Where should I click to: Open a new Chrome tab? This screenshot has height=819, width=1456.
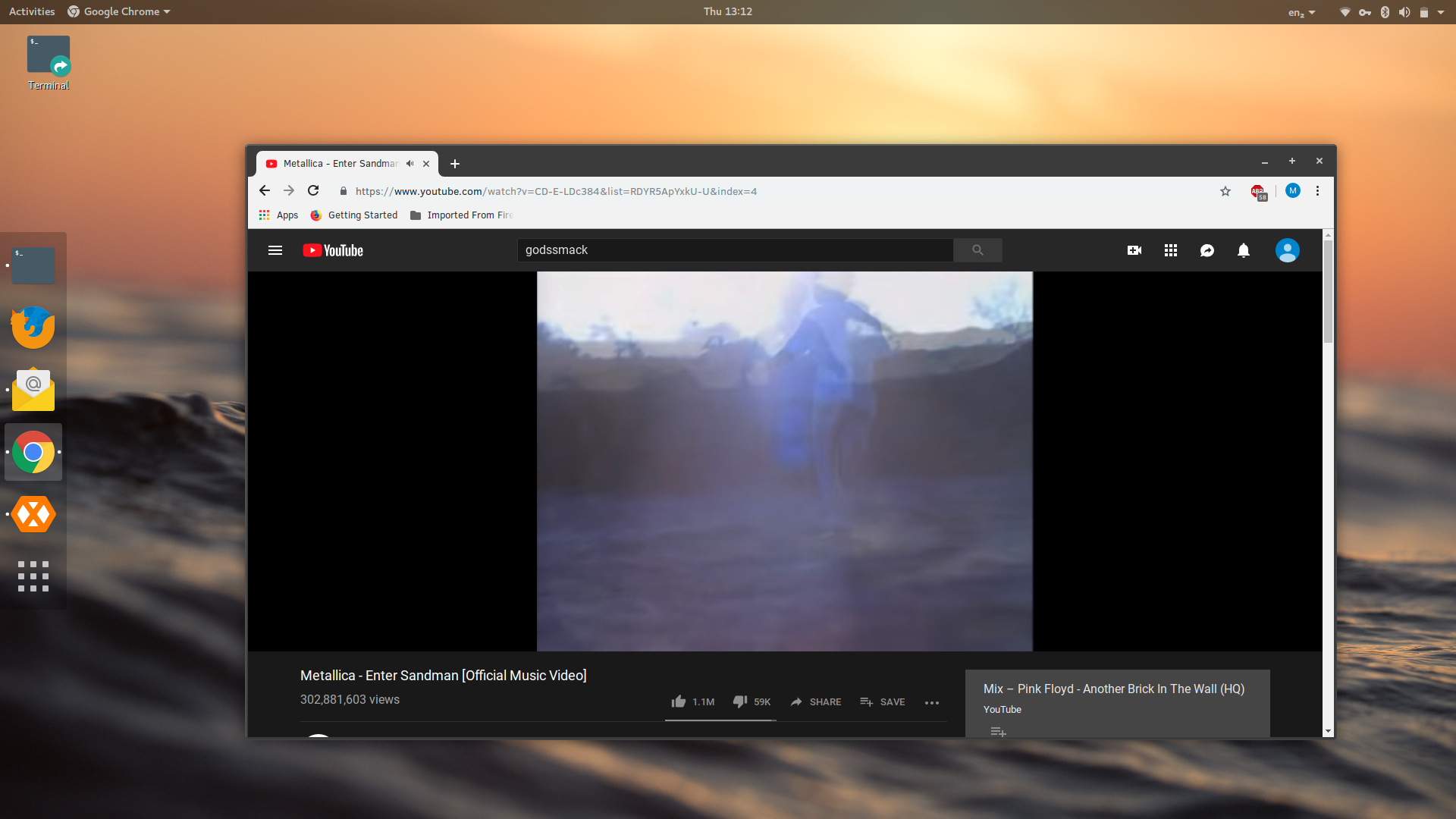[x=455, y=164]
